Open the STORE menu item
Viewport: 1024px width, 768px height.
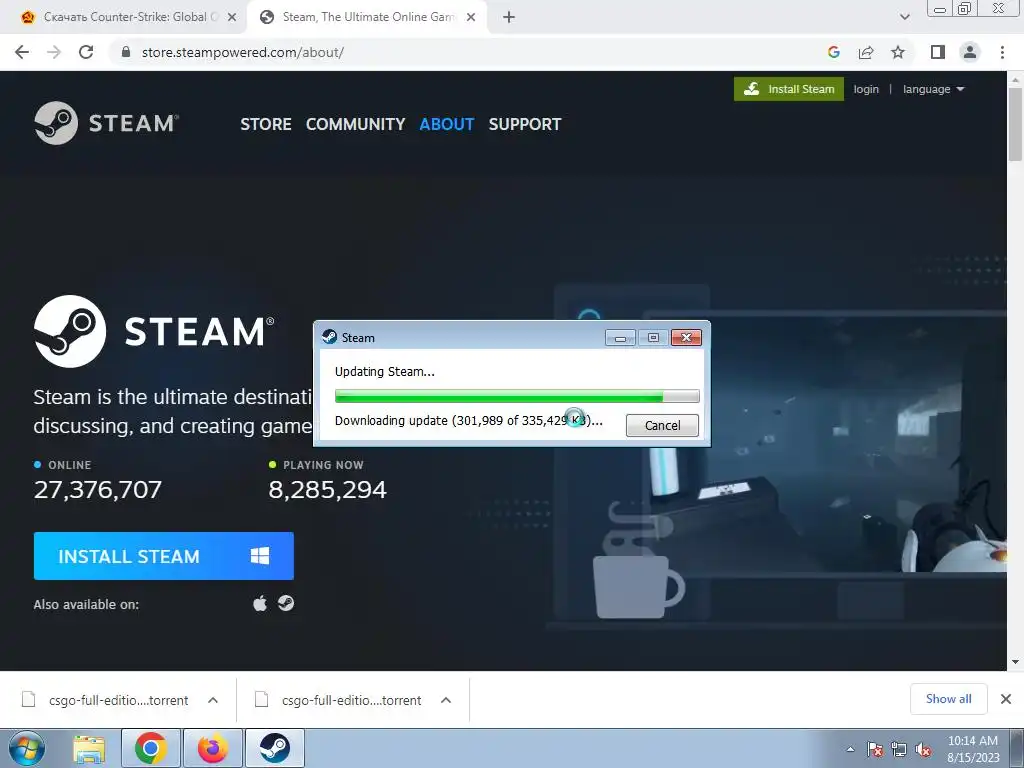click(x=266, y=124)
